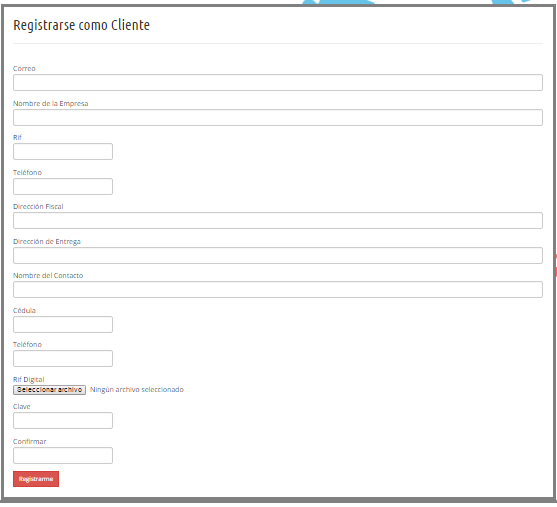Click the Nombre del Contacto label
Screen dimensions: 557x507
tap(48, 275)
